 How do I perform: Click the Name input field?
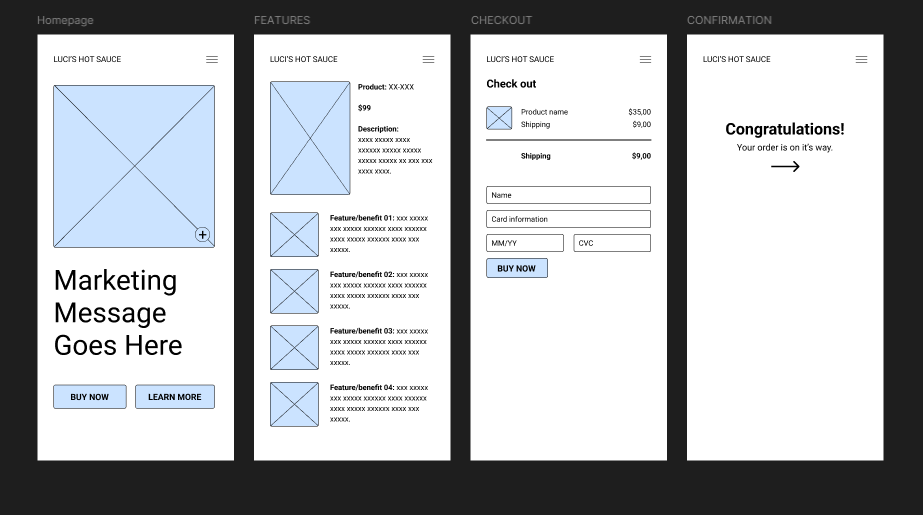(569, 195)
